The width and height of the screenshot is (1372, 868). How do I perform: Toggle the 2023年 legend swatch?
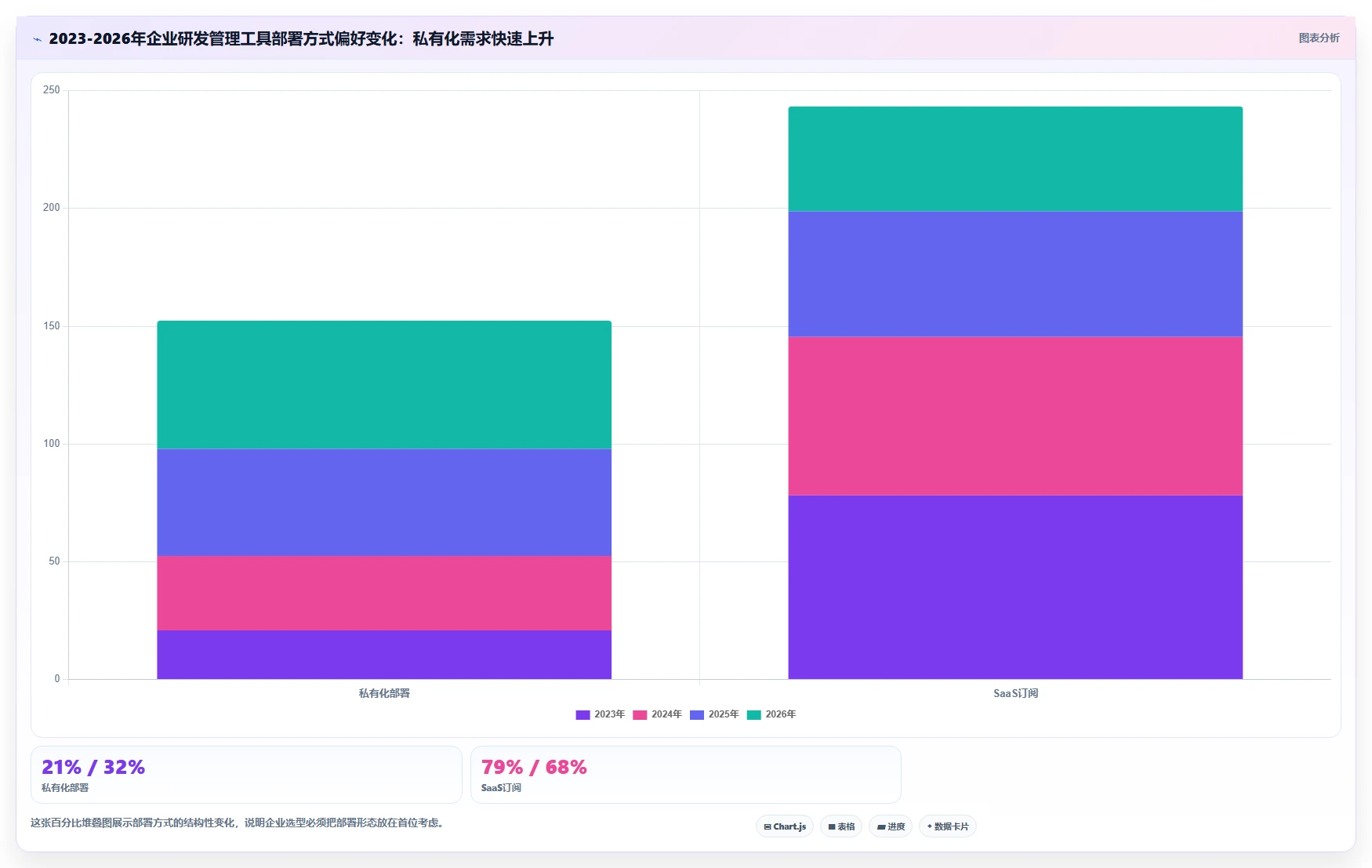583,715
